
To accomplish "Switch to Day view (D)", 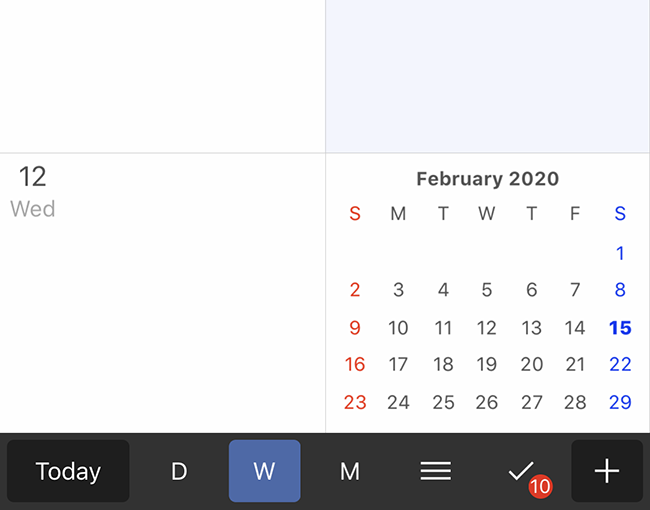I will coord(179,471).
